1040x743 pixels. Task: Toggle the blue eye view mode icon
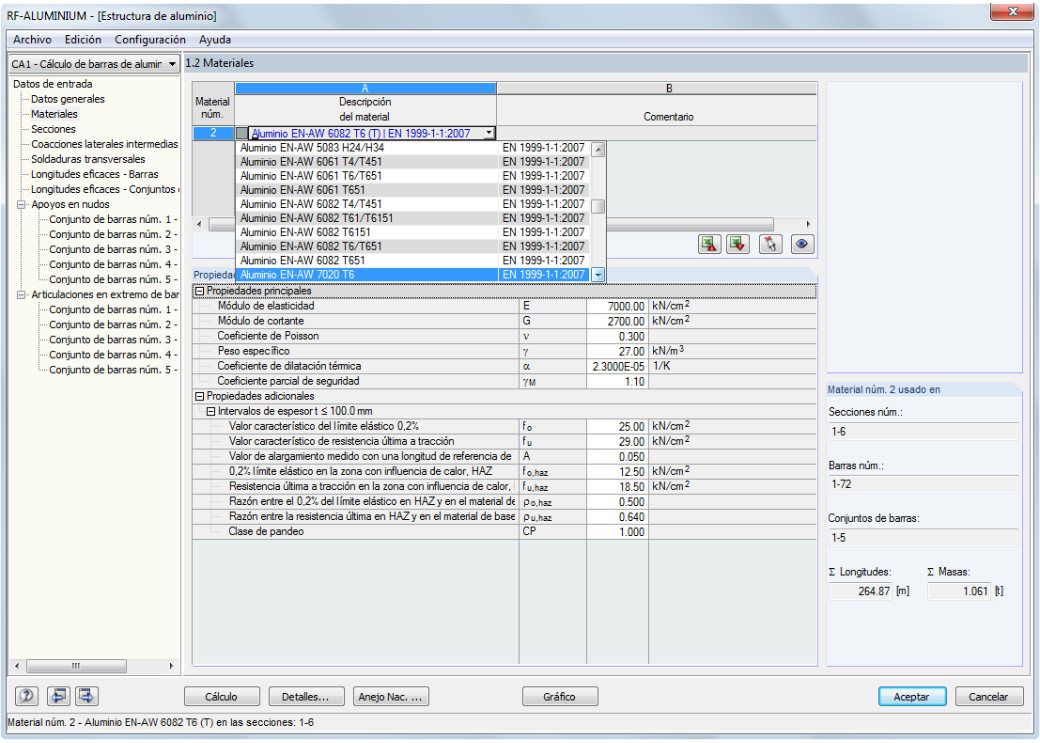(x=802, y=244)
